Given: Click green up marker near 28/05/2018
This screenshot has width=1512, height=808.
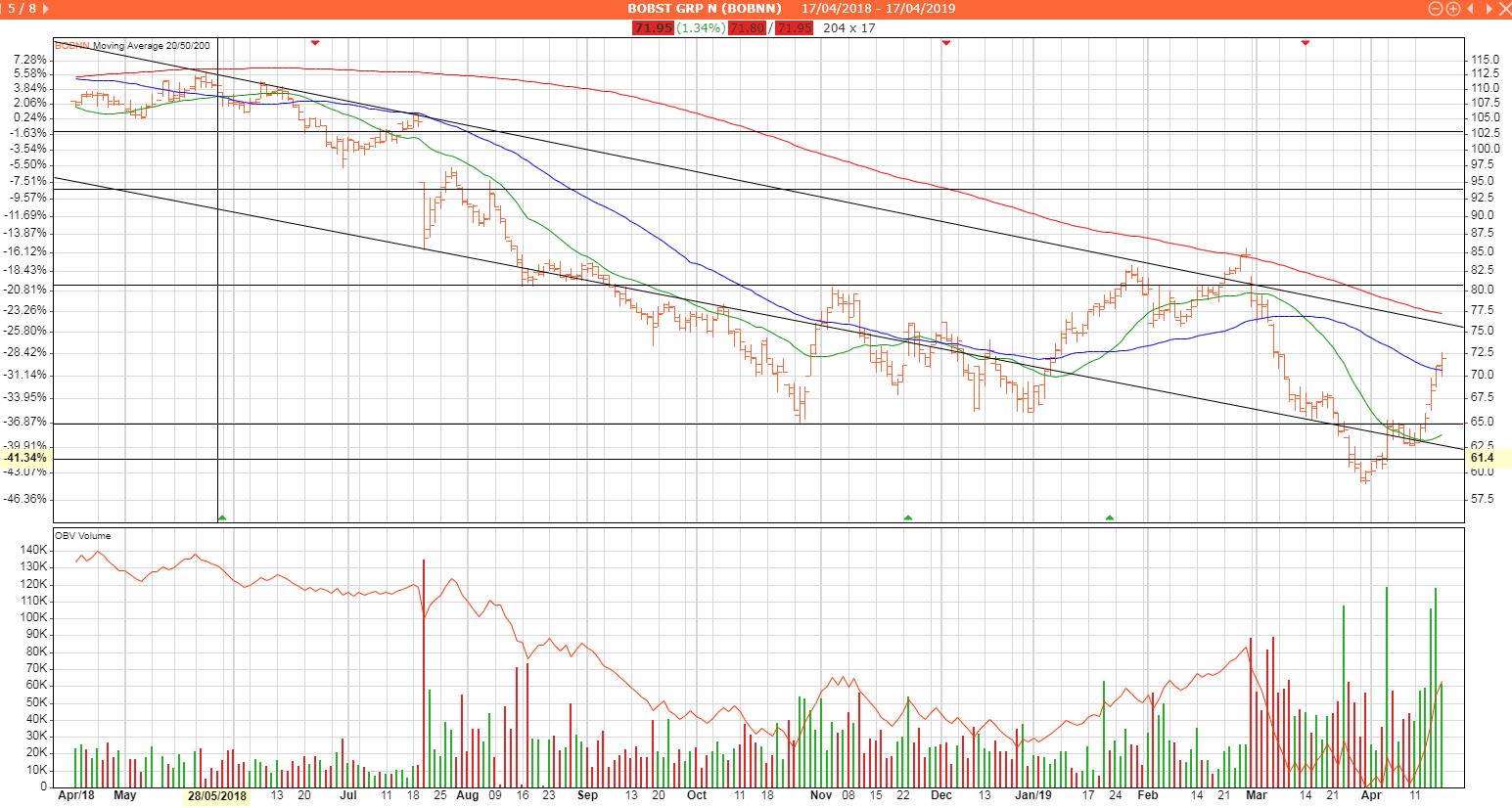Looking at the screenshot, I should [222, 517].
